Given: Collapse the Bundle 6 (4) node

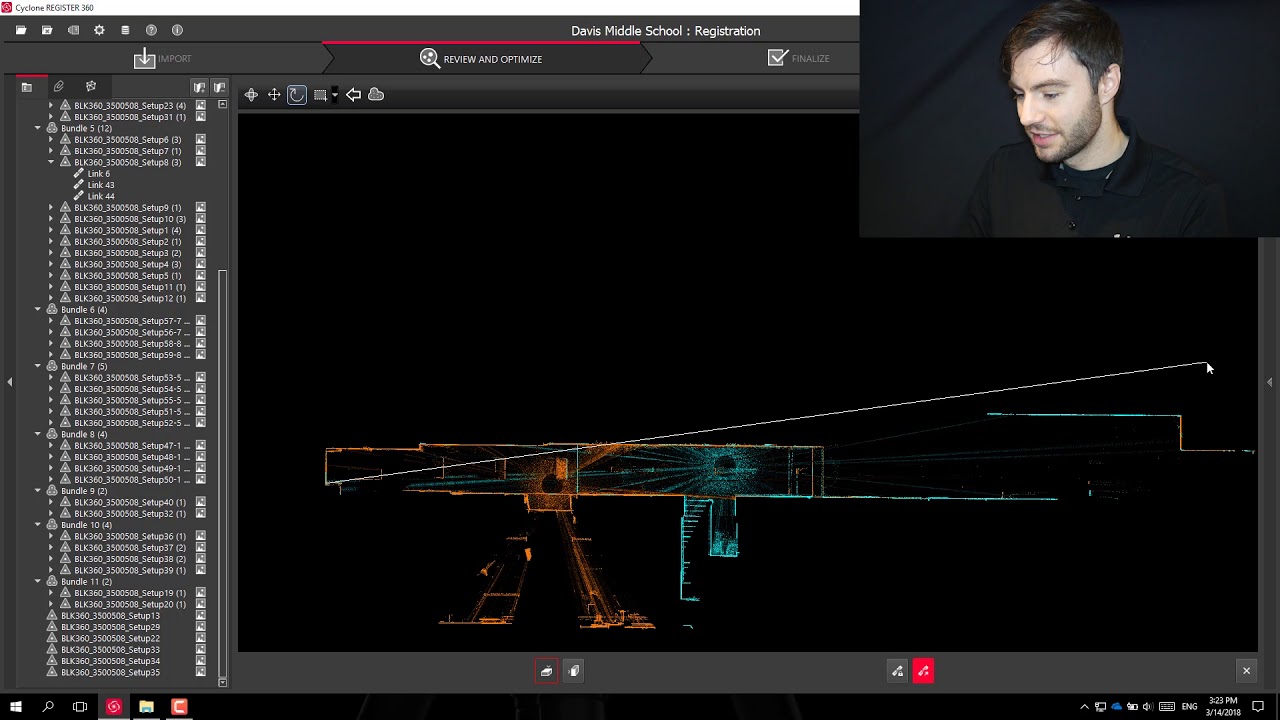Looking at the screenshot, I should [38, 309].
